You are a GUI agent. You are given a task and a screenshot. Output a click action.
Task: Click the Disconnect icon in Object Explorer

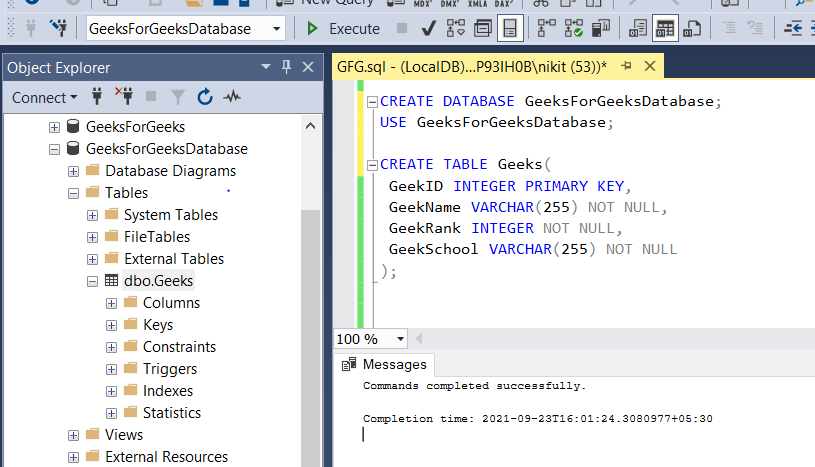[125, 97]
